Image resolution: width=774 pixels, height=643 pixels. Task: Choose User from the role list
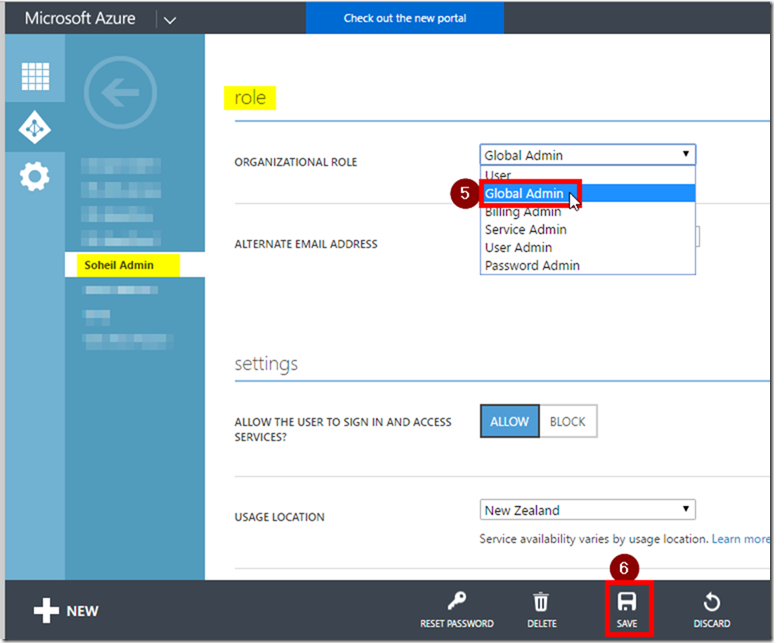coord(587,175)
